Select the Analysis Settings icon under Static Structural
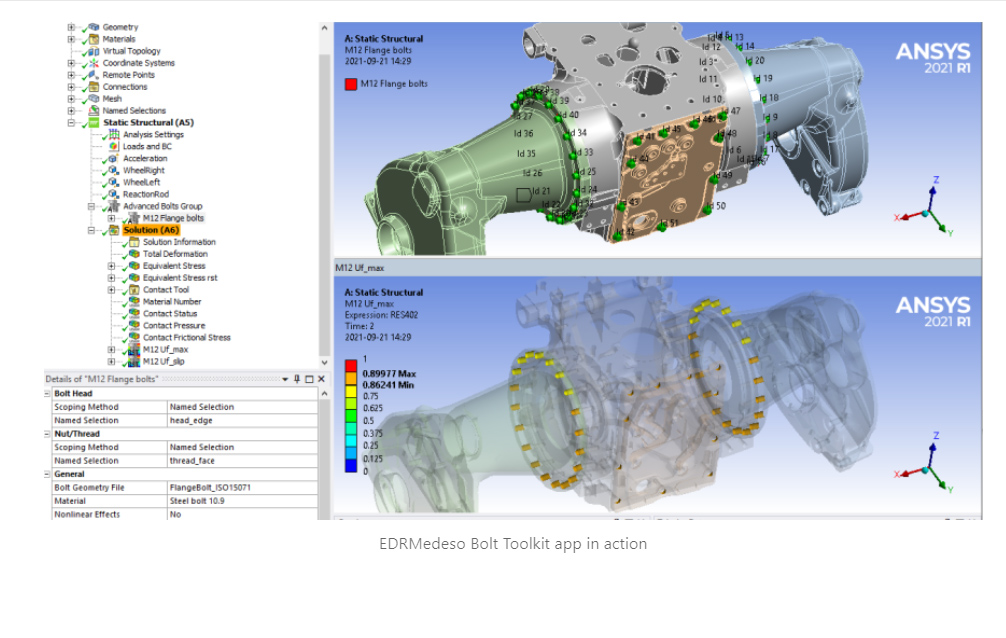This screenshot has height=638, width=1006. tap(112, 133)
